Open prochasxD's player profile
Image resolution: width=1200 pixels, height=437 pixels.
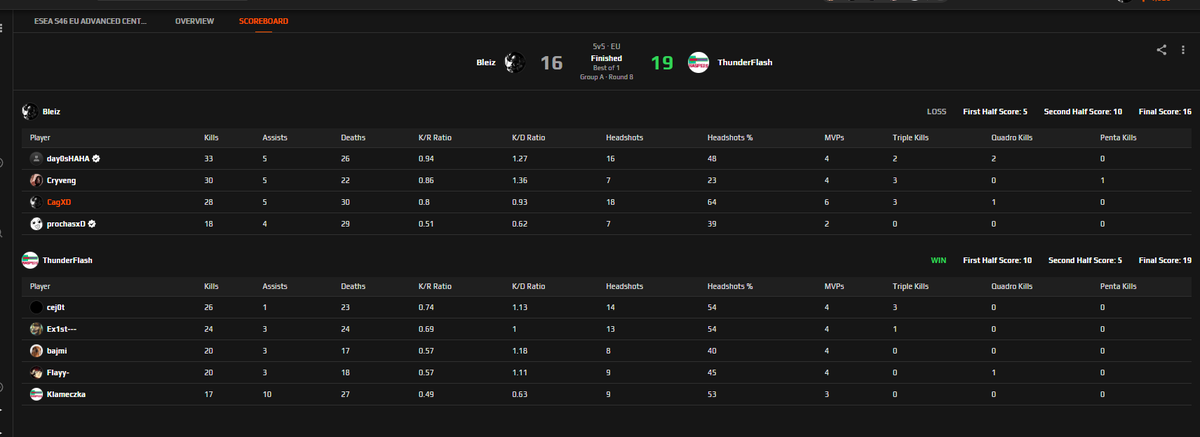pyautogui.click(x=68, y=224)
